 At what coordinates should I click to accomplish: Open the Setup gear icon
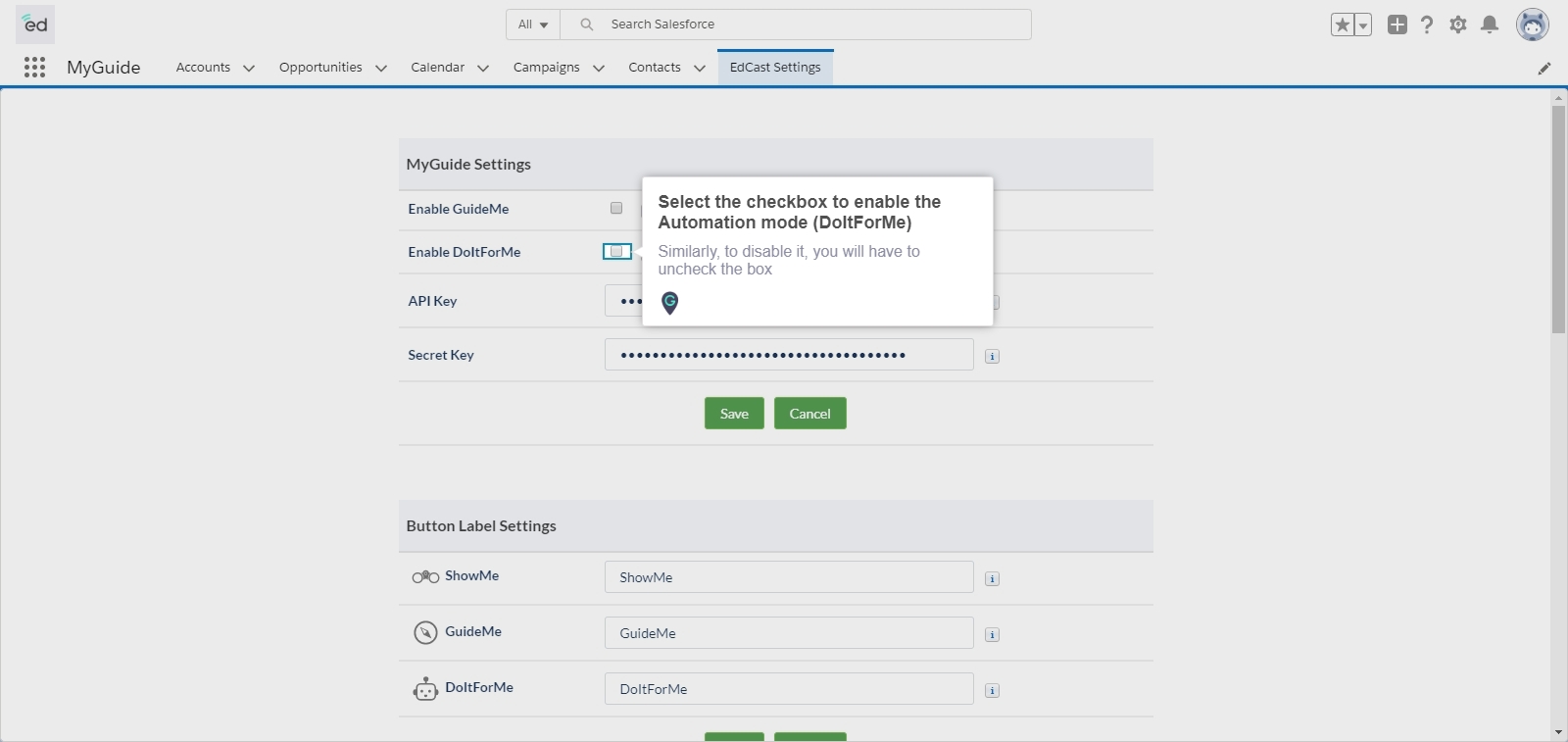[1458, 25]
